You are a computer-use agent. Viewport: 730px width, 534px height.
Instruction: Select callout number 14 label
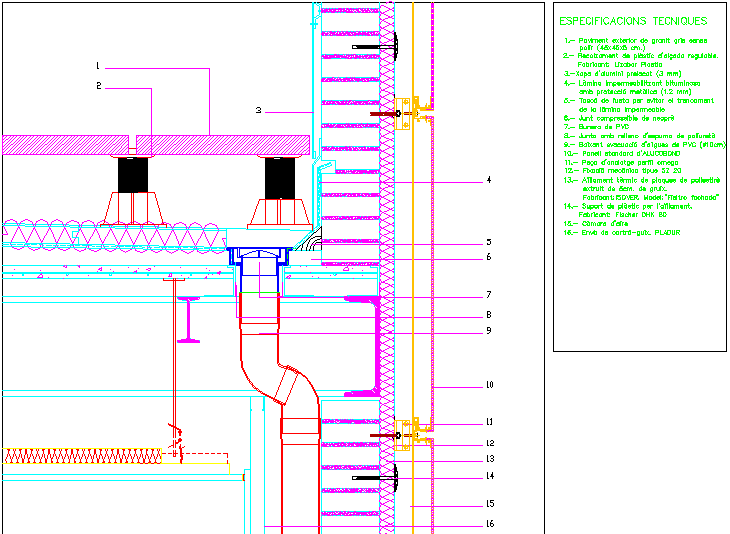tap(489, 476)
